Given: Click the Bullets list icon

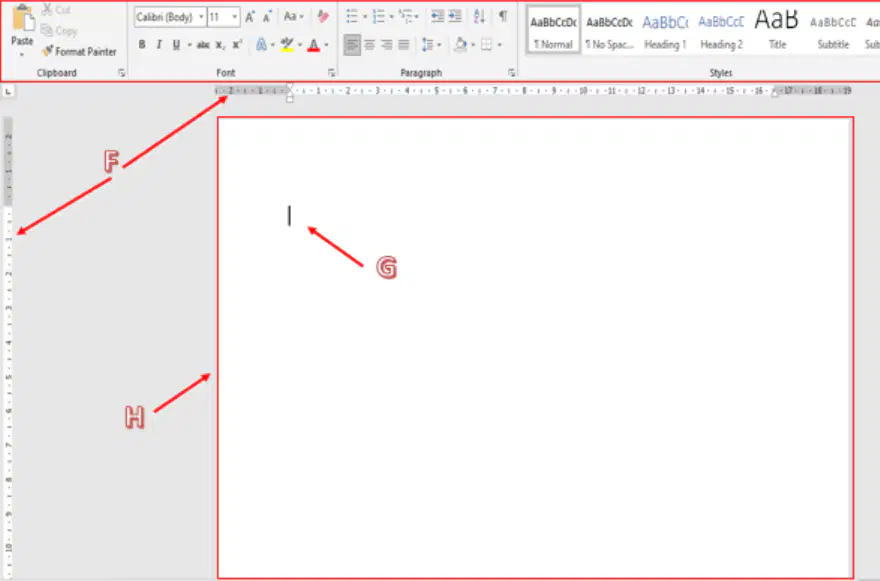Looking at the screenshot, I should click(352, 17).
